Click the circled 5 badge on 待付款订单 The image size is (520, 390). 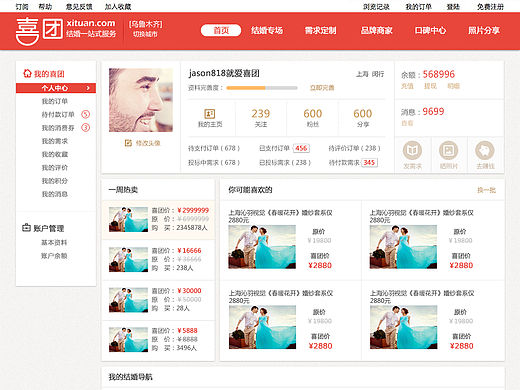click(x=86, y=114)
